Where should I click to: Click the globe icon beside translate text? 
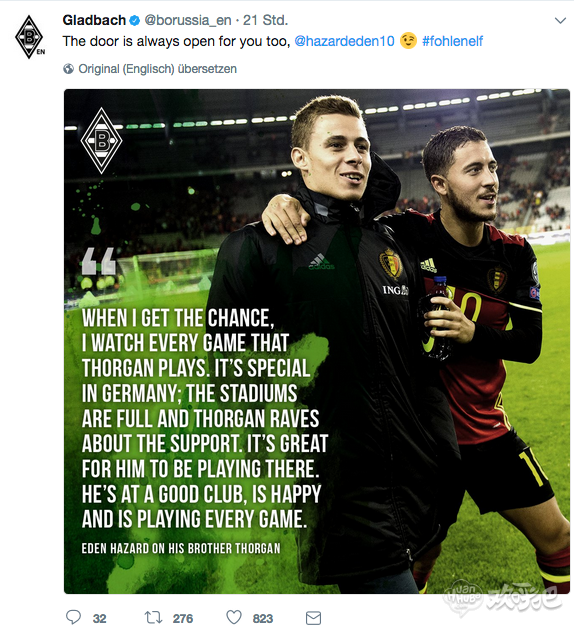pos(68,69)
